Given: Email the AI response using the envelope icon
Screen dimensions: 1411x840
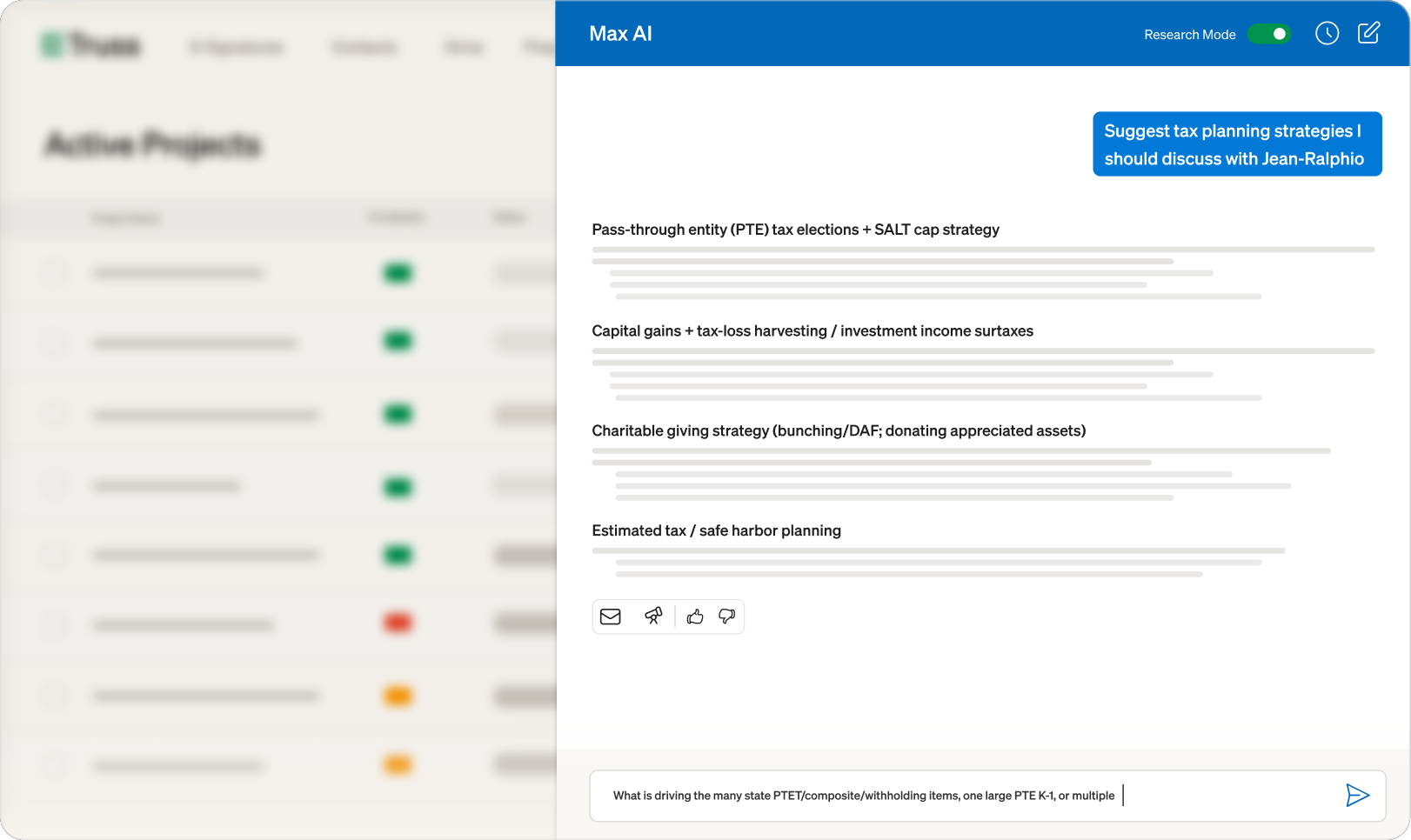Looking at the screenshot, I should (611, 617).
